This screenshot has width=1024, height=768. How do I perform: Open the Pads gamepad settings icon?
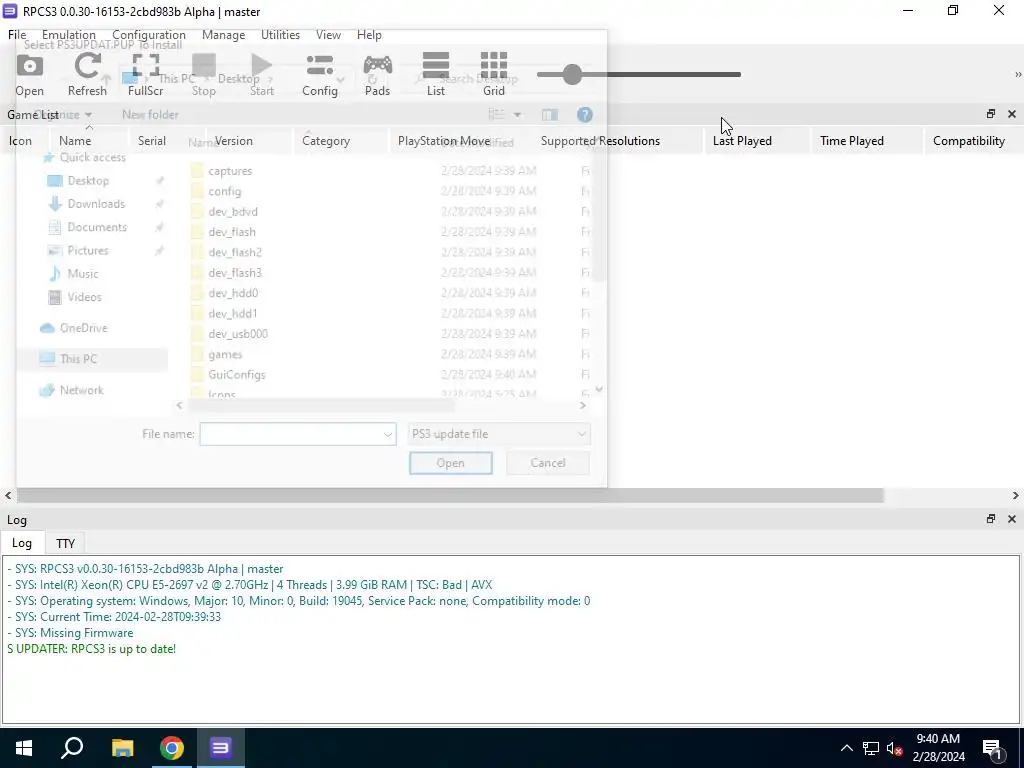pyautogui.click(x=377, y=74)
